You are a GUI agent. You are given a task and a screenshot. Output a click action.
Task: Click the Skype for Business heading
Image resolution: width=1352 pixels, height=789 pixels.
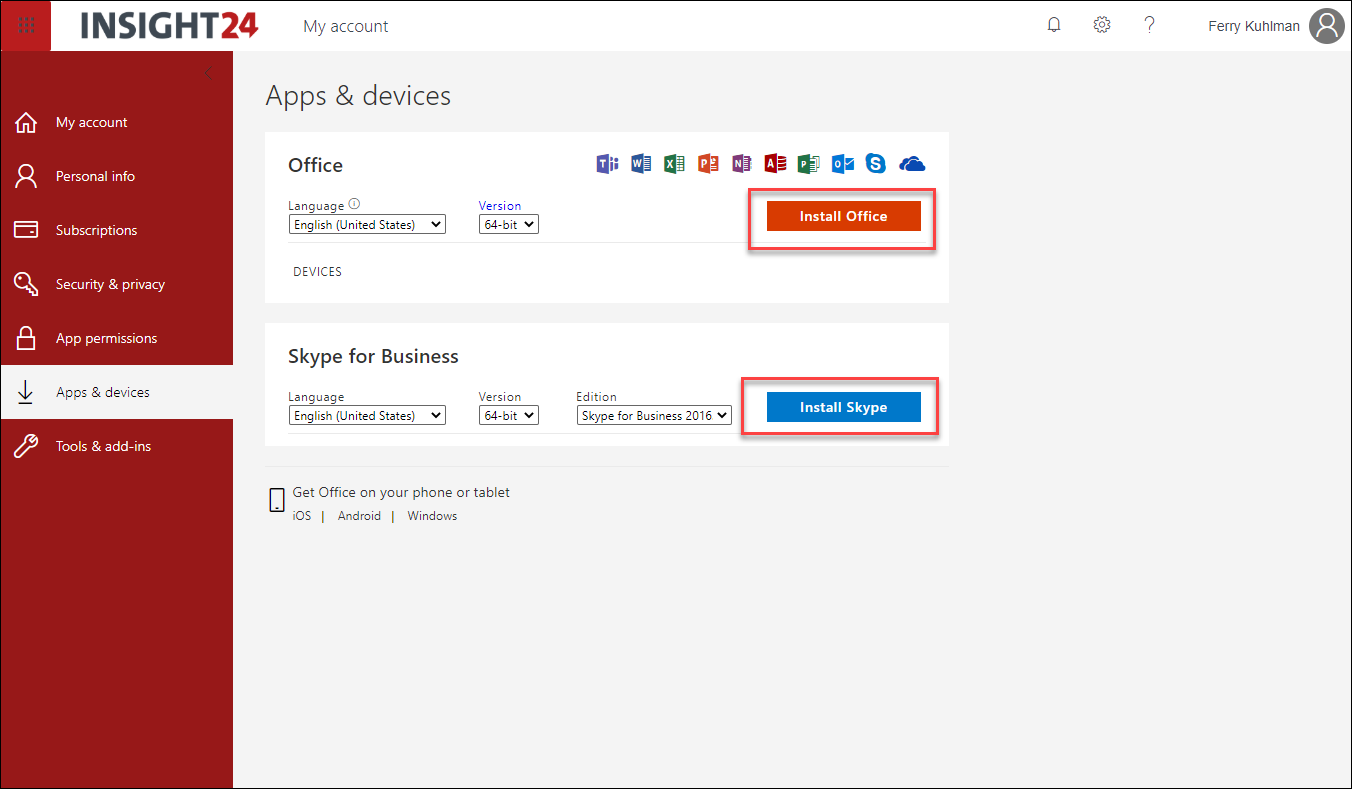click(x=373, y=356)
